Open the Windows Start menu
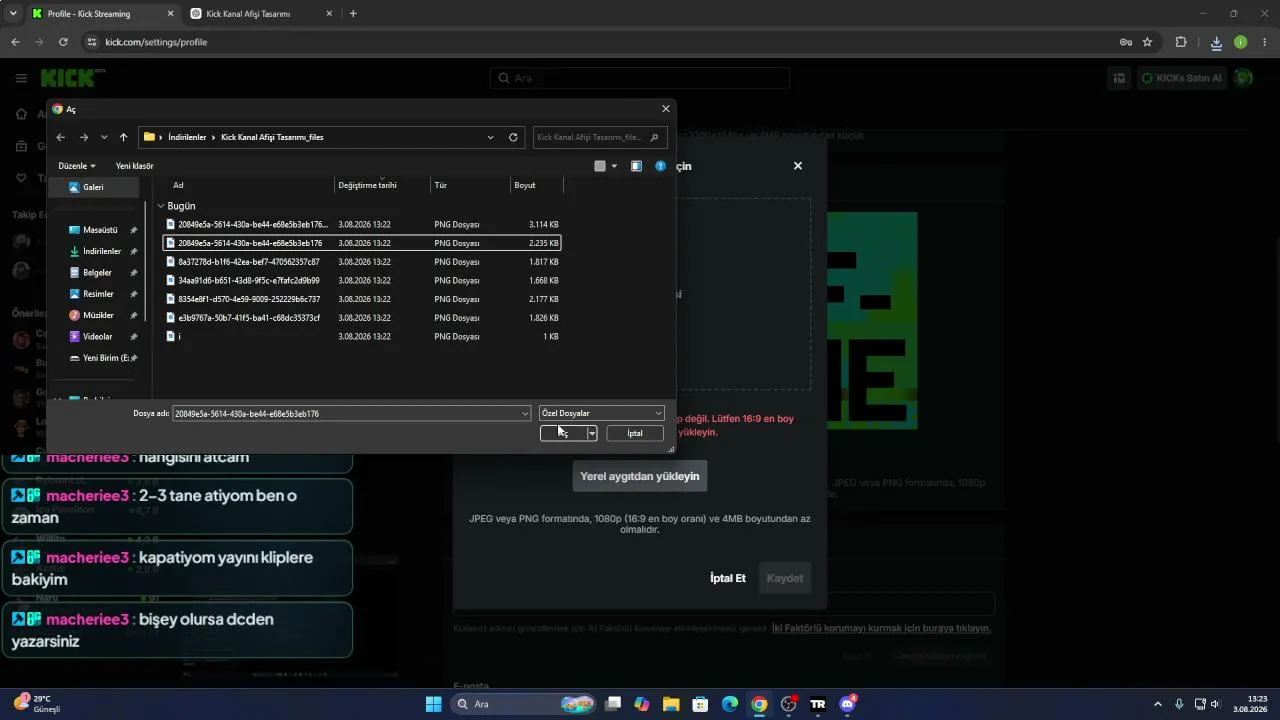Image resolution: width=1280 pixels, height=720 pixels. pos(433,704)
